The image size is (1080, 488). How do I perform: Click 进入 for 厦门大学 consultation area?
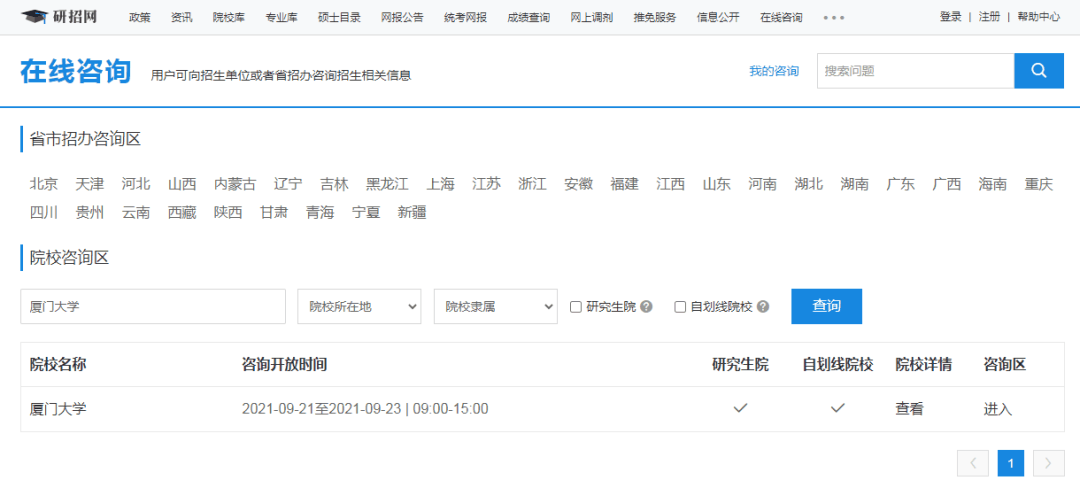click(x=998, y=409)
